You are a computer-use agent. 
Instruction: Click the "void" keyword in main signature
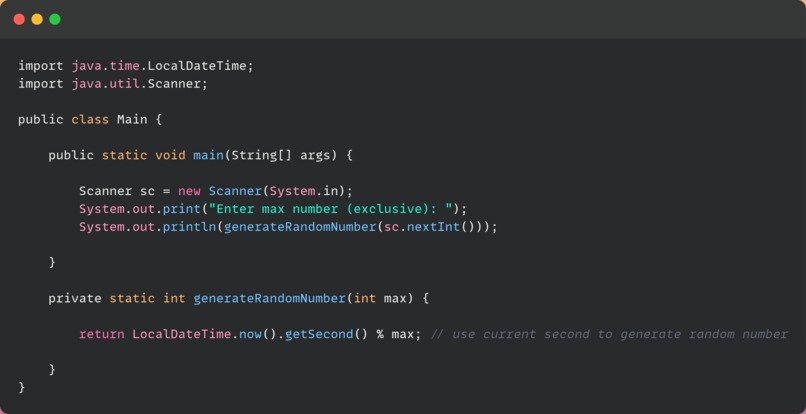(170, 155)
